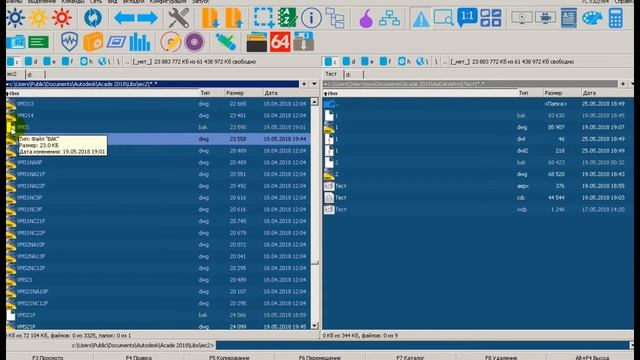Click the blue bar chart icon
Screen dimensions: 640x360
(x=140, y=42)
